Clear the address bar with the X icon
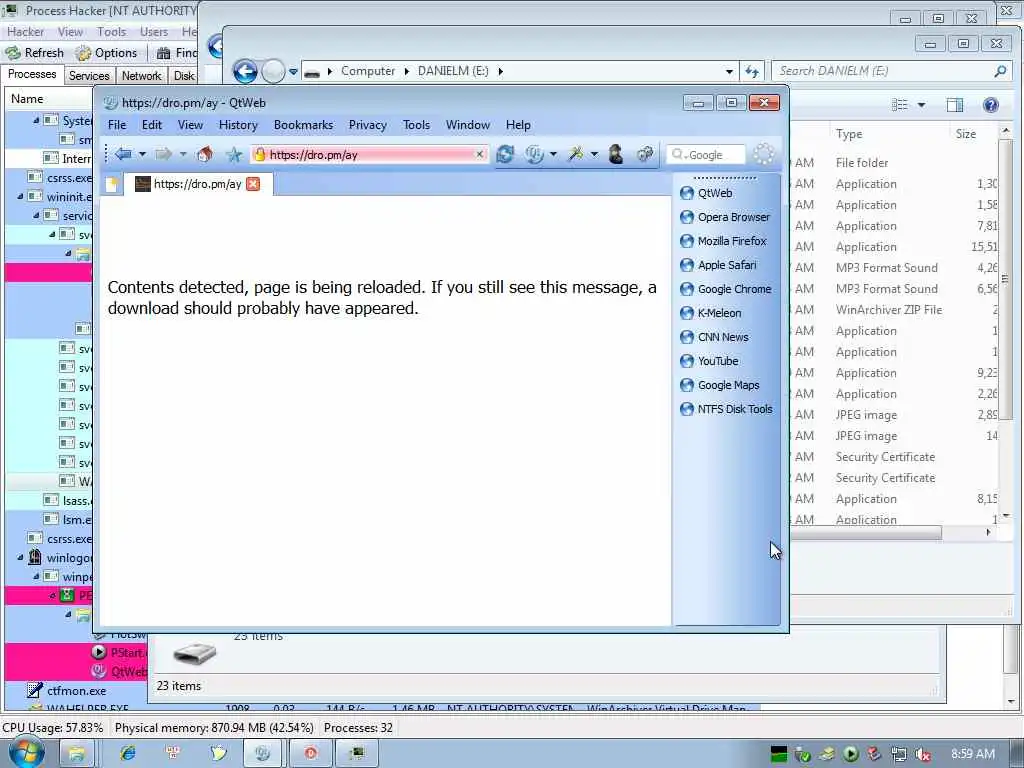The width and height of the screenshot is (1024, 768). tap(479, 154)
